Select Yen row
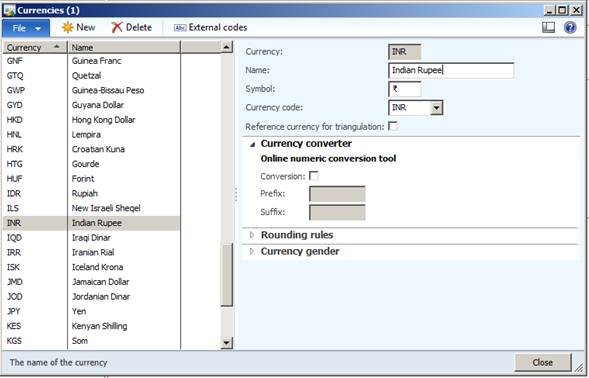This screenshot has width=589, height=378. click(x=92, y=311)
